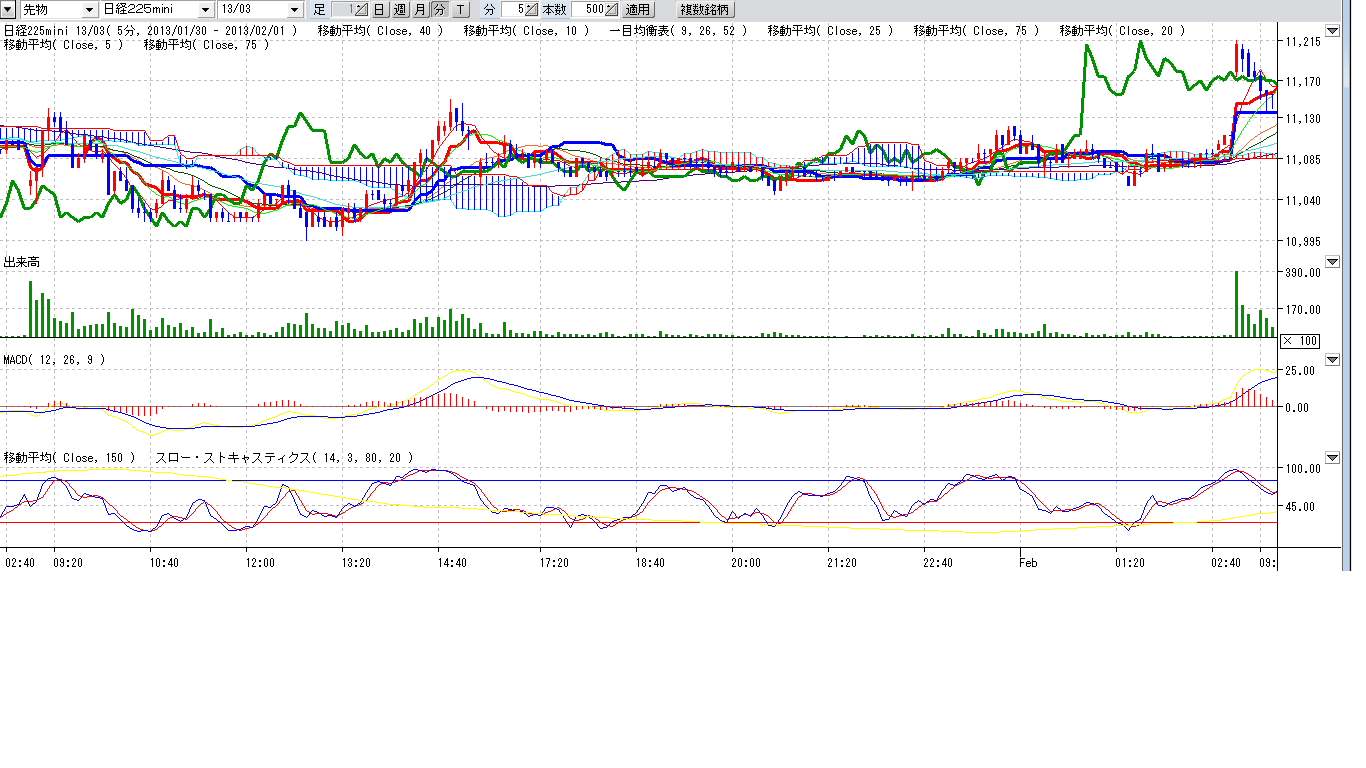
Task: Expand the 13/03 contract month dropdown
Action: pyautogui.click(x=294, y=9)
